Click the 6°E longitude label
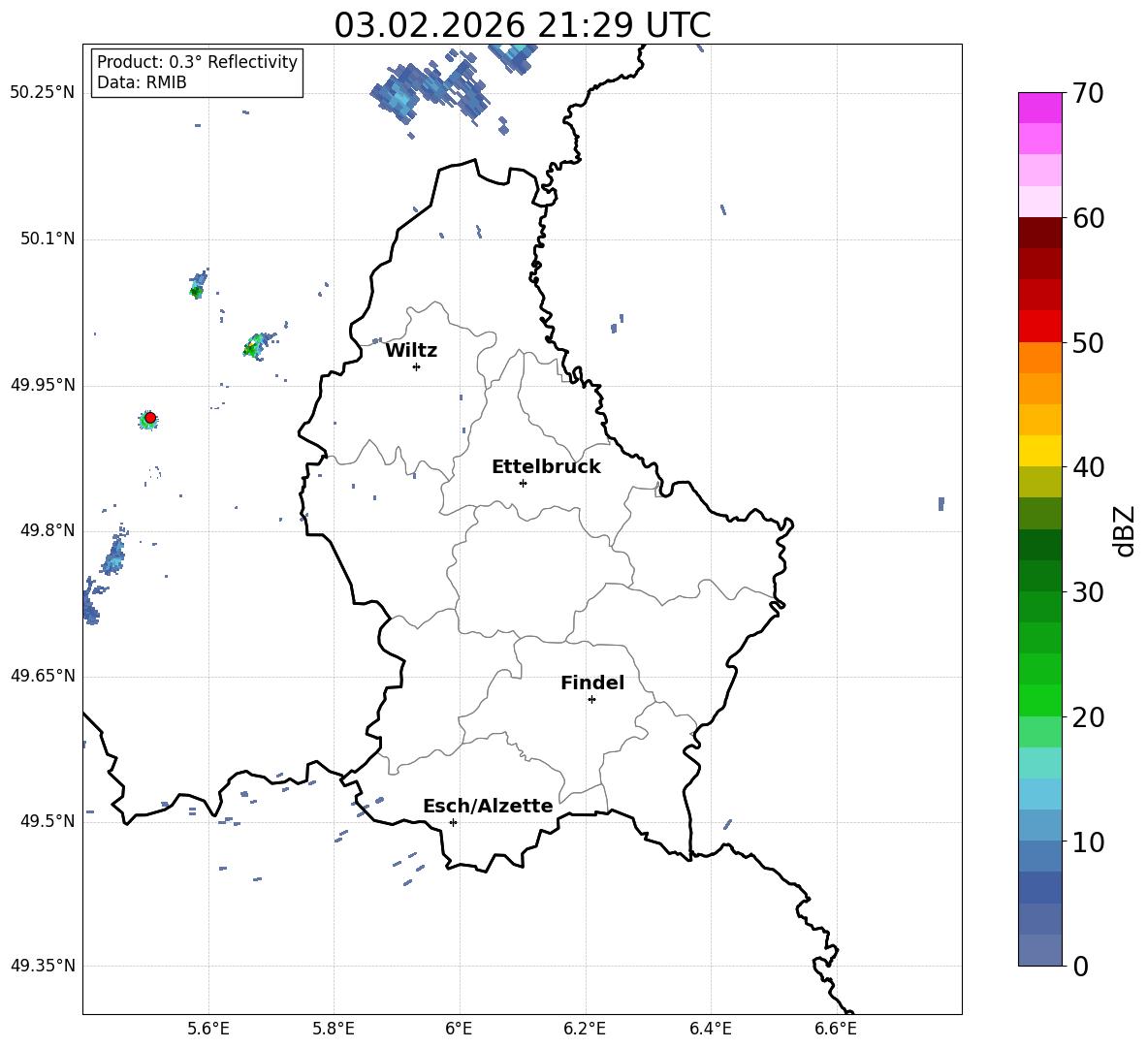 [x=459, y=1029]
